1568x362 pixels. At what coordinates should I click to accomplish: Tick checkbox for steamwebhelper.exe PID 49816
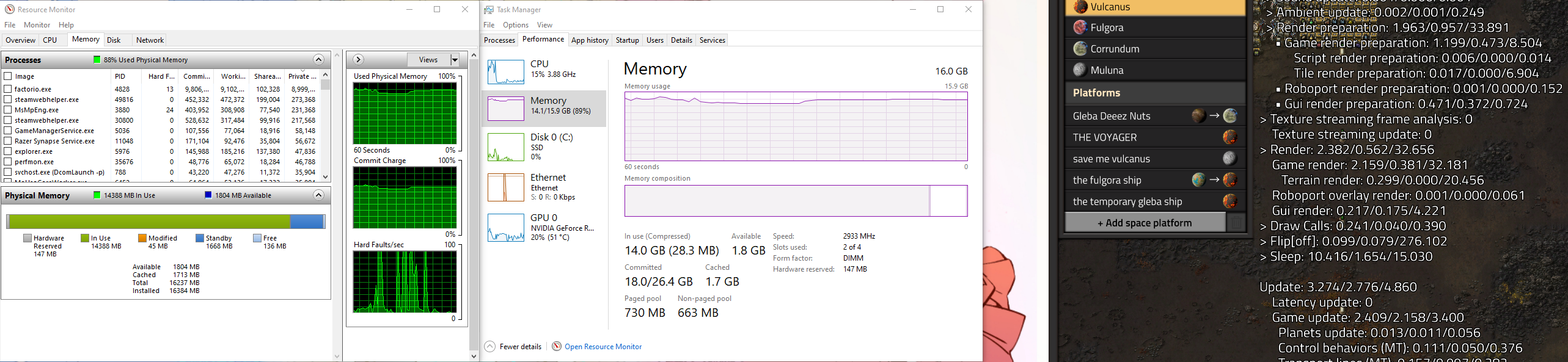(8, 100)
